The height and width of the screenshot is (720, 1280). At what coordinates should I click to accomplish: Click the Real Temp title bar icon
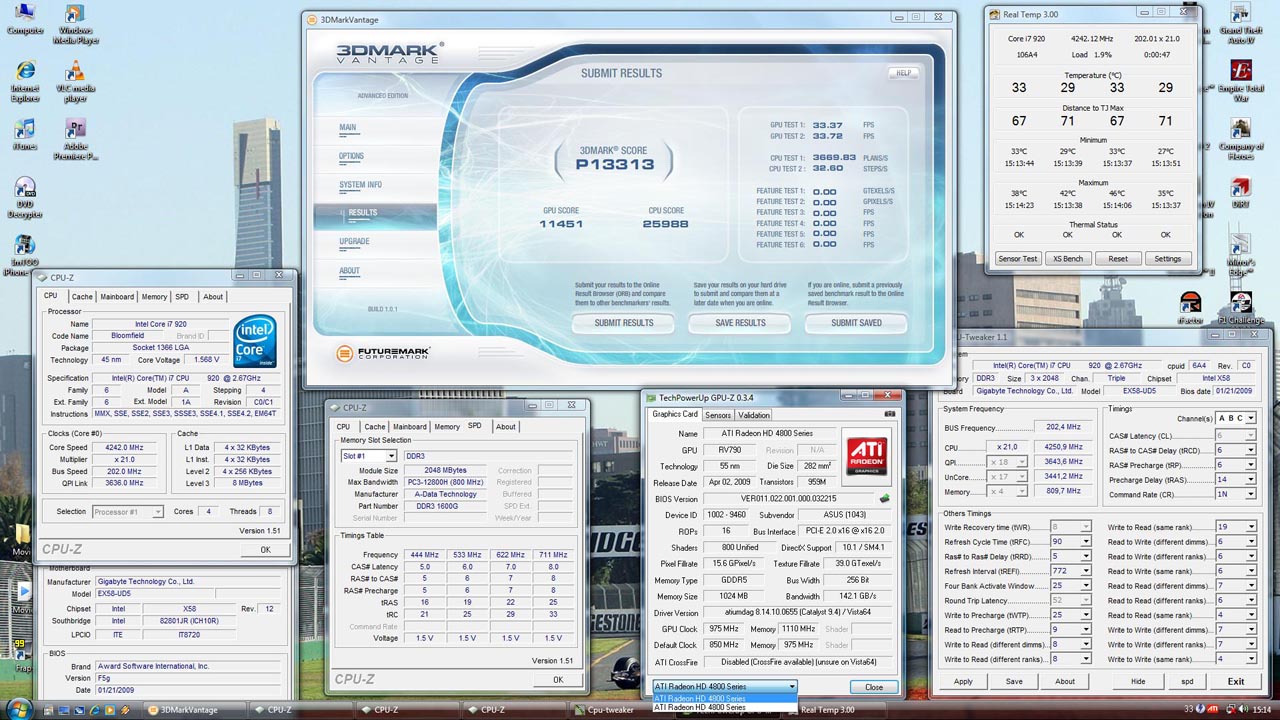click(994, 14)
